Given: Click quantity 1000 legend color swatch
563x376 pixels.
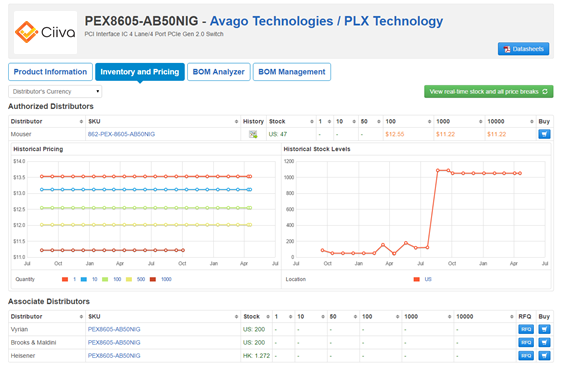Looking at the screenshot, I should pyautogui.click(x=153, y=279).
